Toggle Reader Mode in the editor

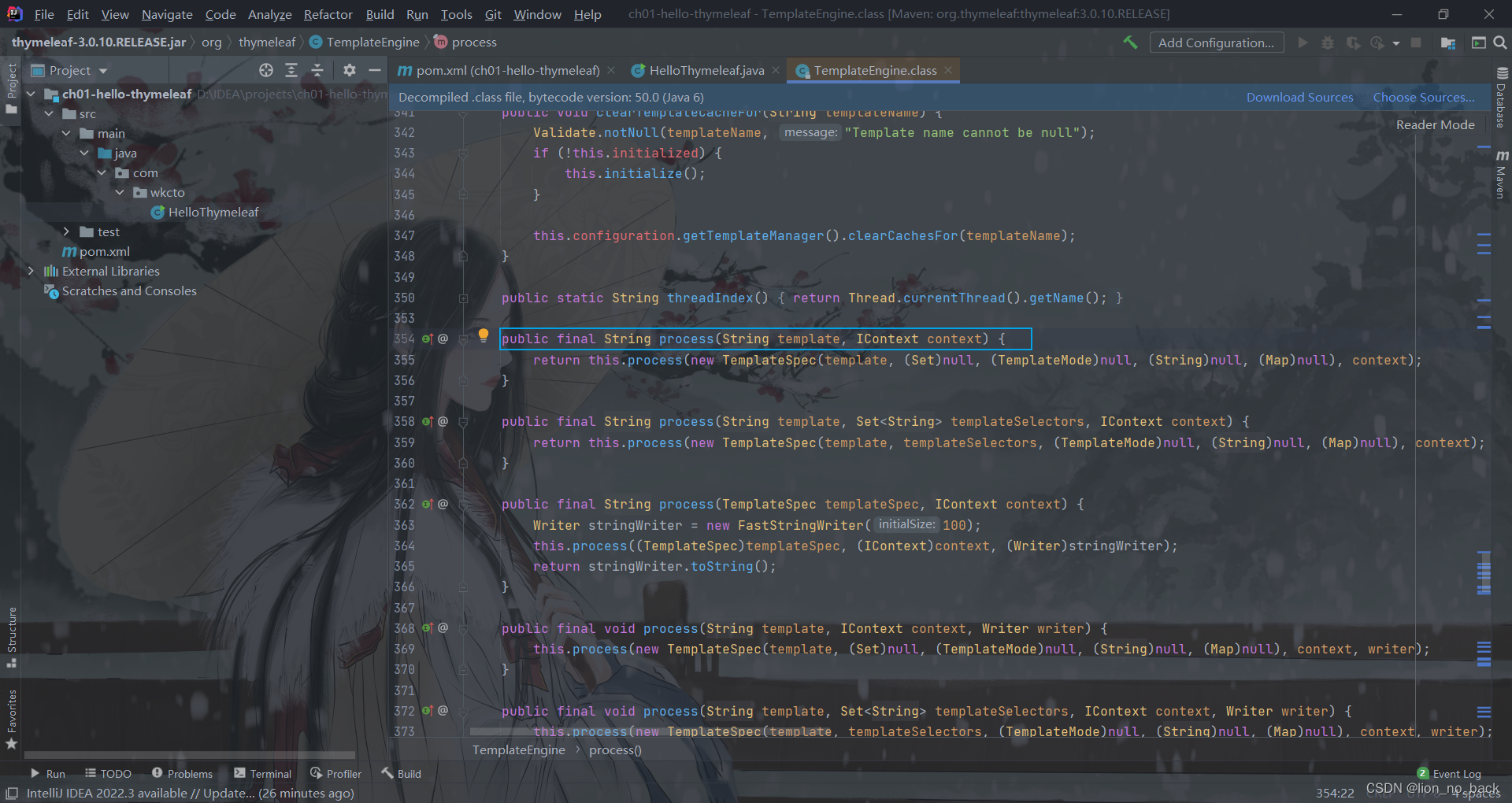(x=1435, y=124)
